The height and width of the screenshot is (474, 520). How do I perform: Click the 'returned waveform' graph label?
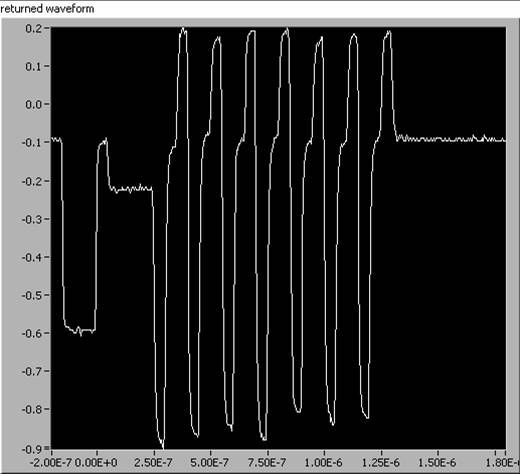tap(47, 9)
